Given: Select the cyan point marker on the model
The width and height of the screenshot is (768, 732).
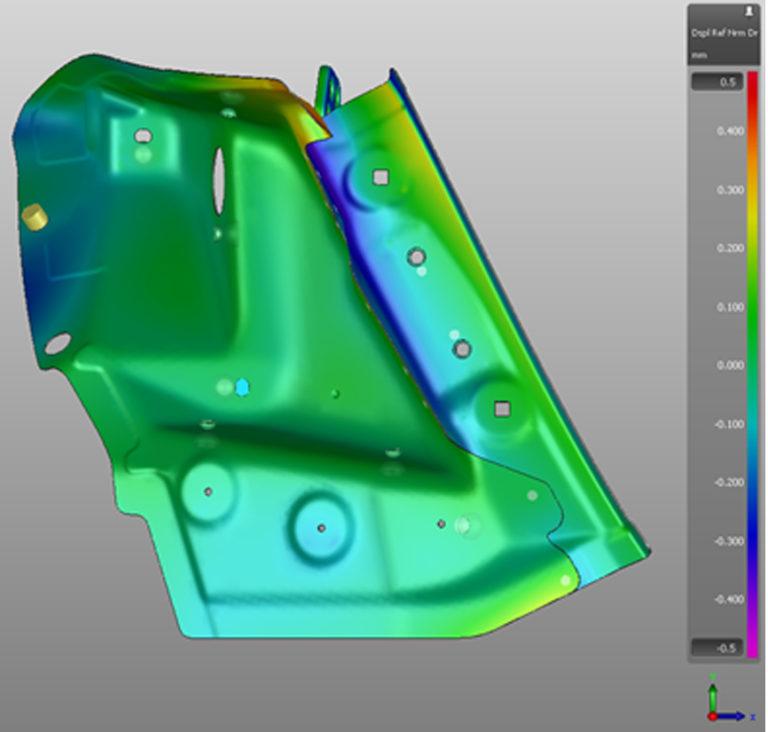Looking at the screenshot, I should pyautogui.click(x=242, y=387).
